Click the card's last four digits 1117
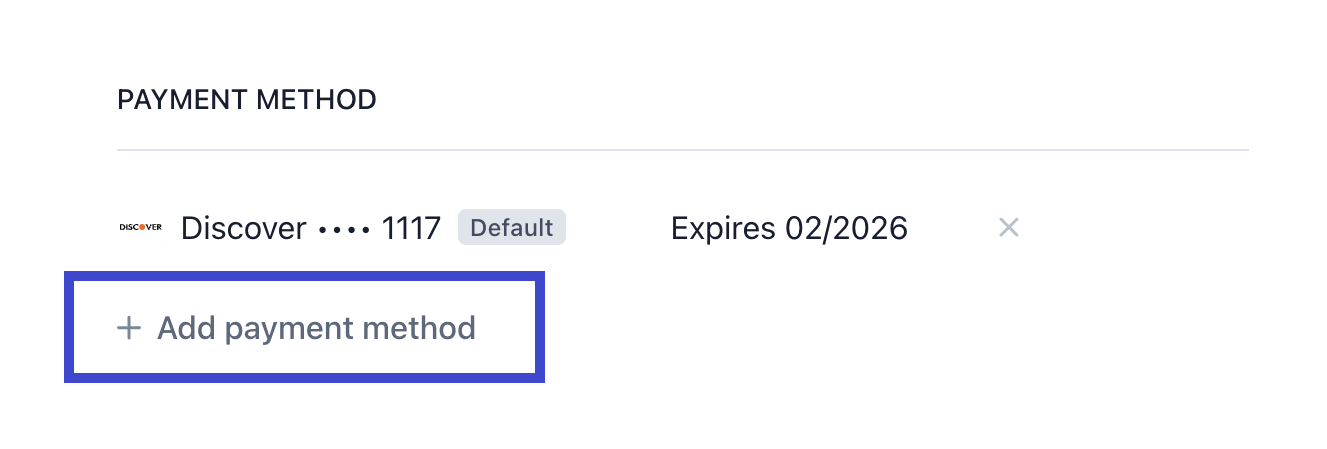 pos(411,228)
